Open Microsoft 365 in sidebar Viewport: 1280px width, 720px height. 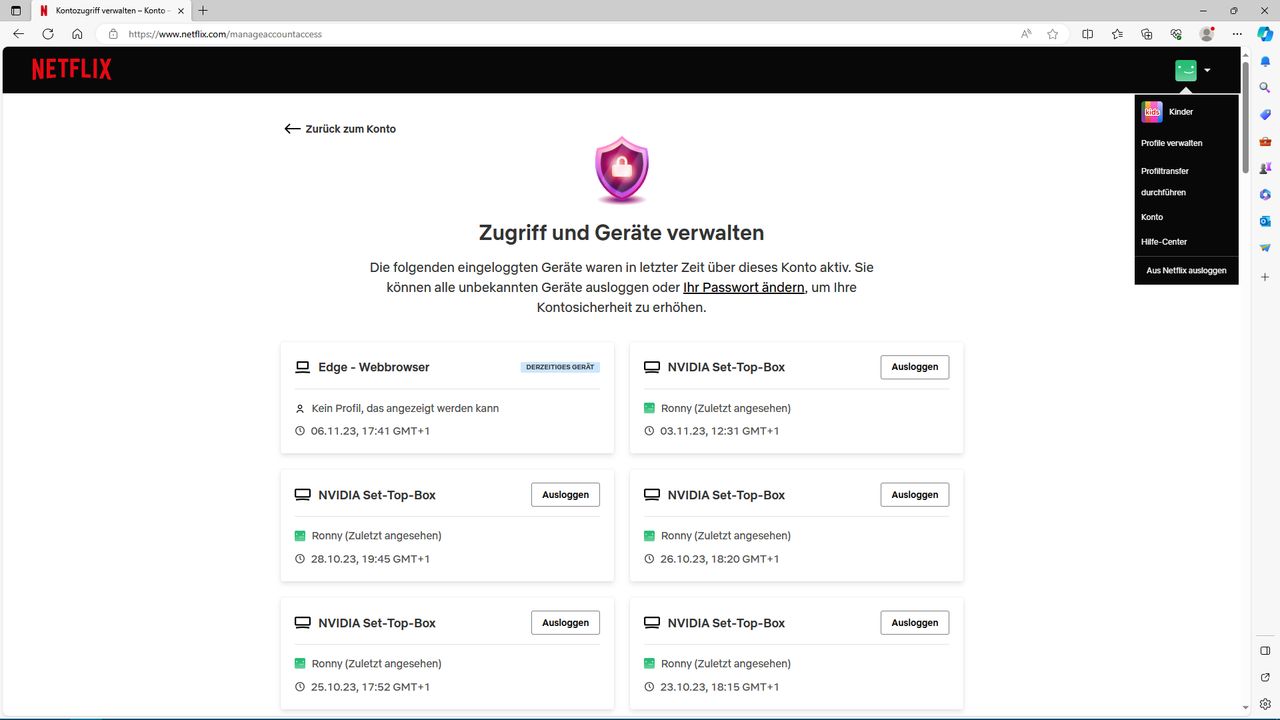pyautogui.click(x=1265, y=194)
